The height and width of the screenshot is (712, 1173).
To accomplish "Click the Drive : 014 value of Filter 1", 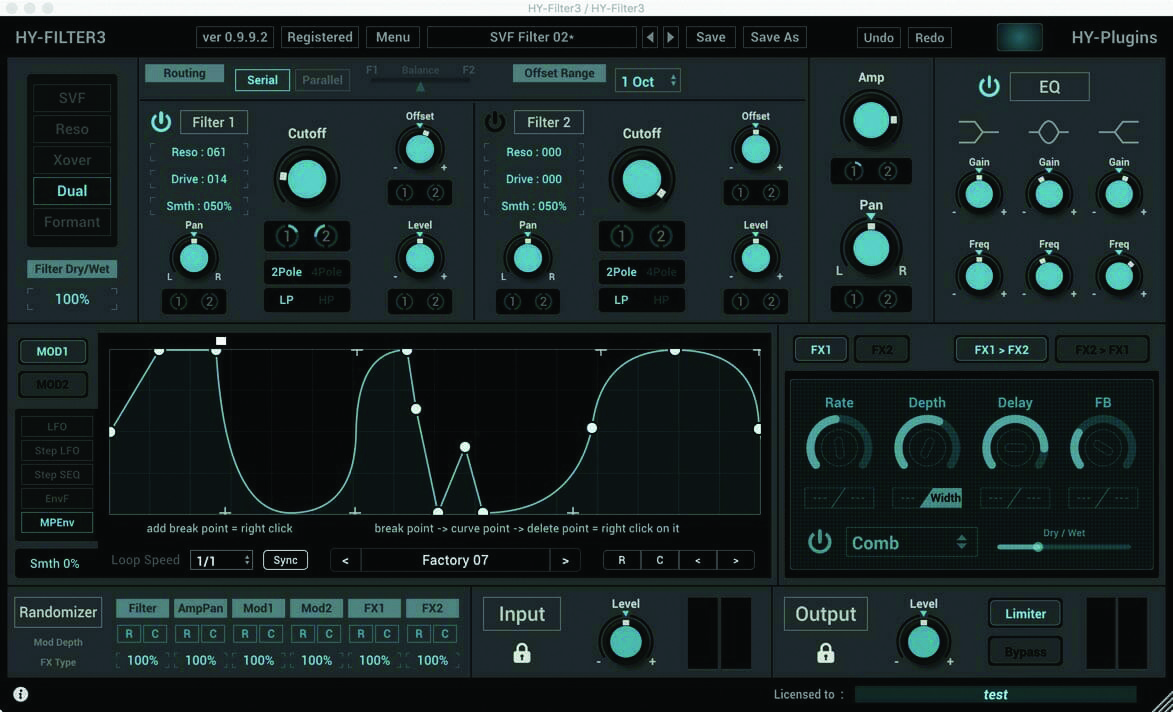I will (x=198, y=179).
